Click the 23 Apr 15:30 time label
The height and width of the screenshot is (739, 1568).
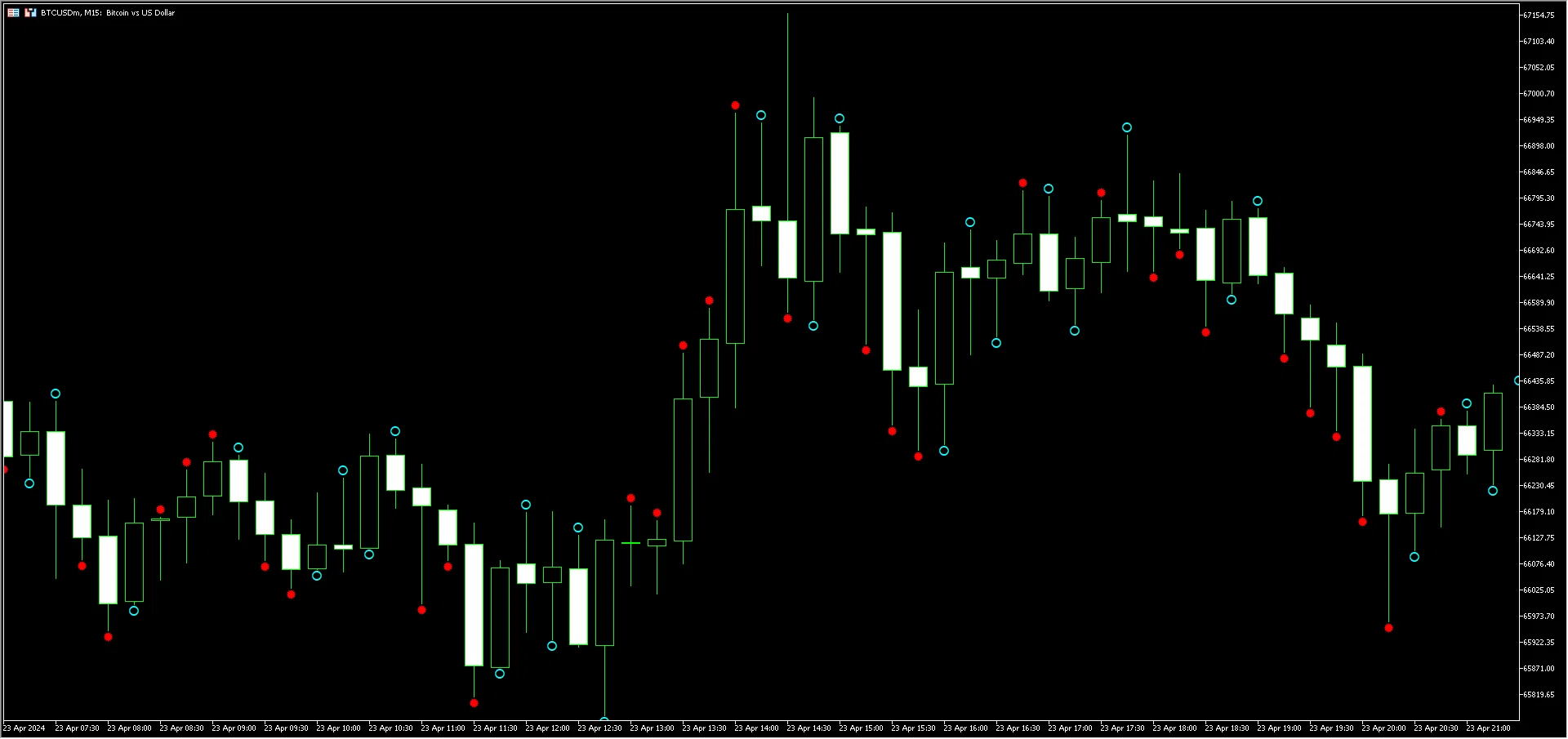tap(913, 728)
